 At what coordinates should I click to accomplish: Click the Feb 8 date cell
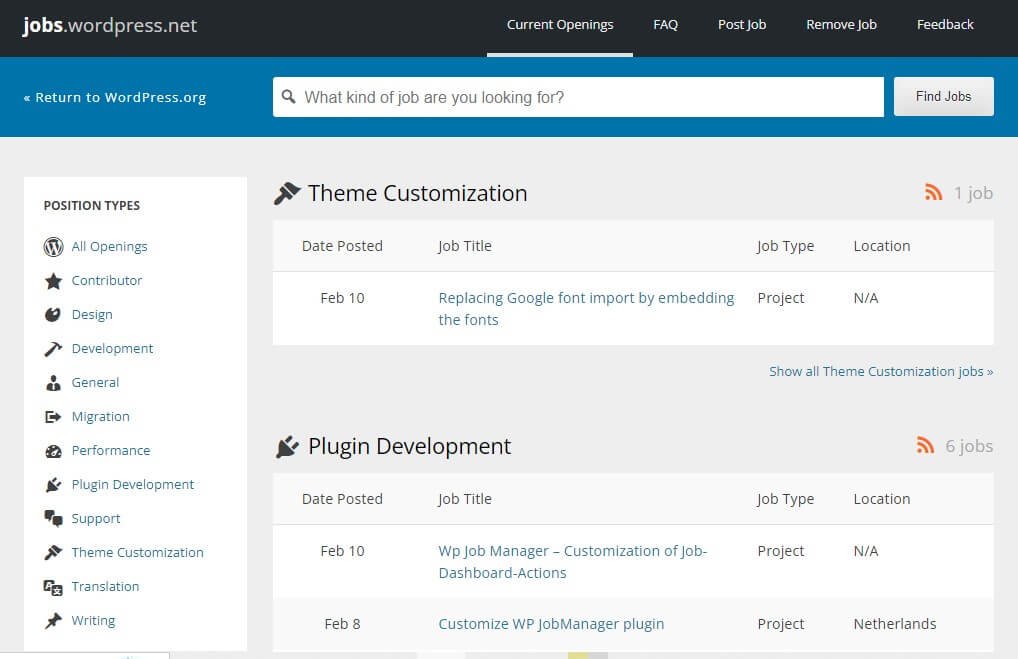(342, 624)
